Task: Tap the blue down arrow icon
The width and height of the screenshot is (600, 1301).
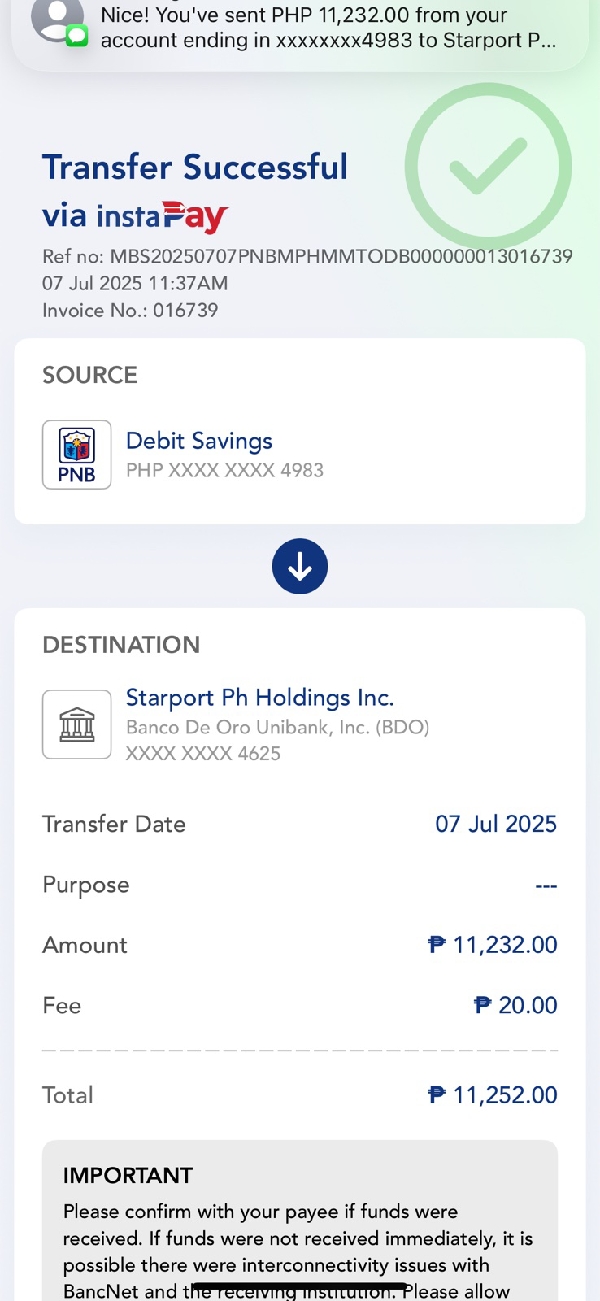Action: (300, 566)
